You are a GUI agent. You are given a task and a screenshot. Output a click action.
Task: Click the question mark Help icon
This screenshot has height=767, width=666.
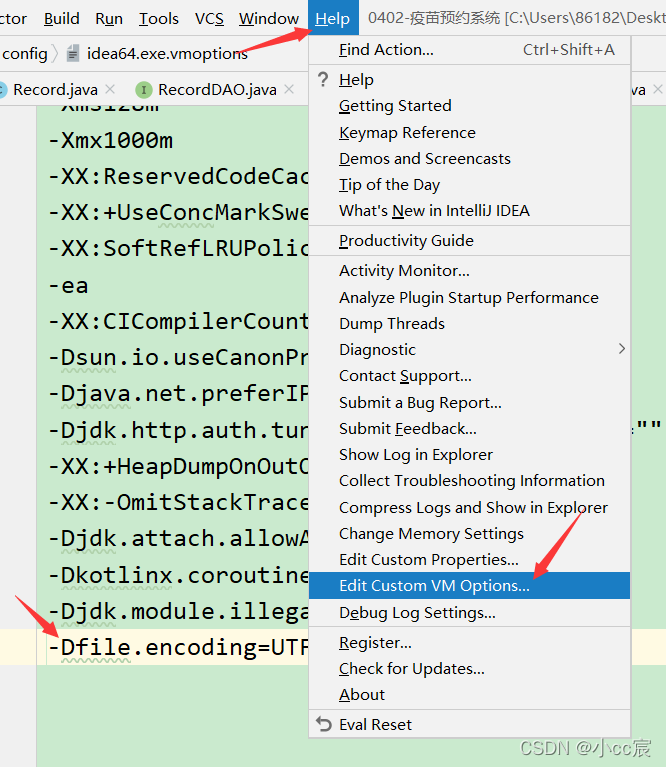[323, 79]
